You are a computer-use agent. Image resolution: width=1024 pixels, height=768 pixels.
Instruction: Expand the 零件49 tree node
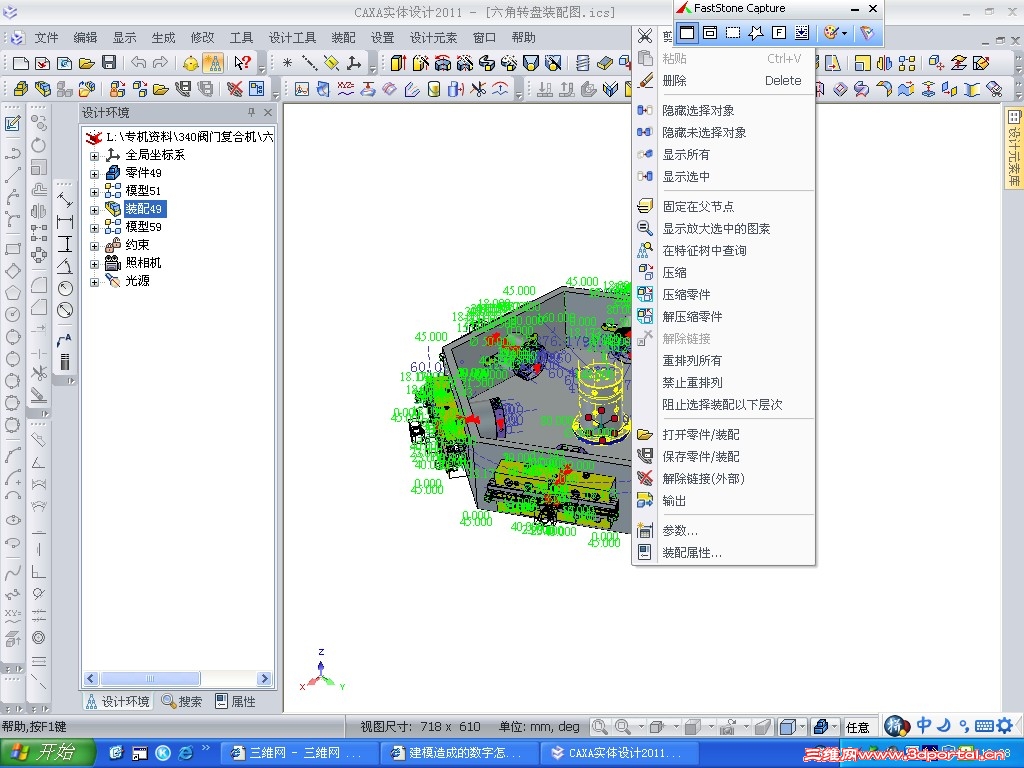pos(95,174)
